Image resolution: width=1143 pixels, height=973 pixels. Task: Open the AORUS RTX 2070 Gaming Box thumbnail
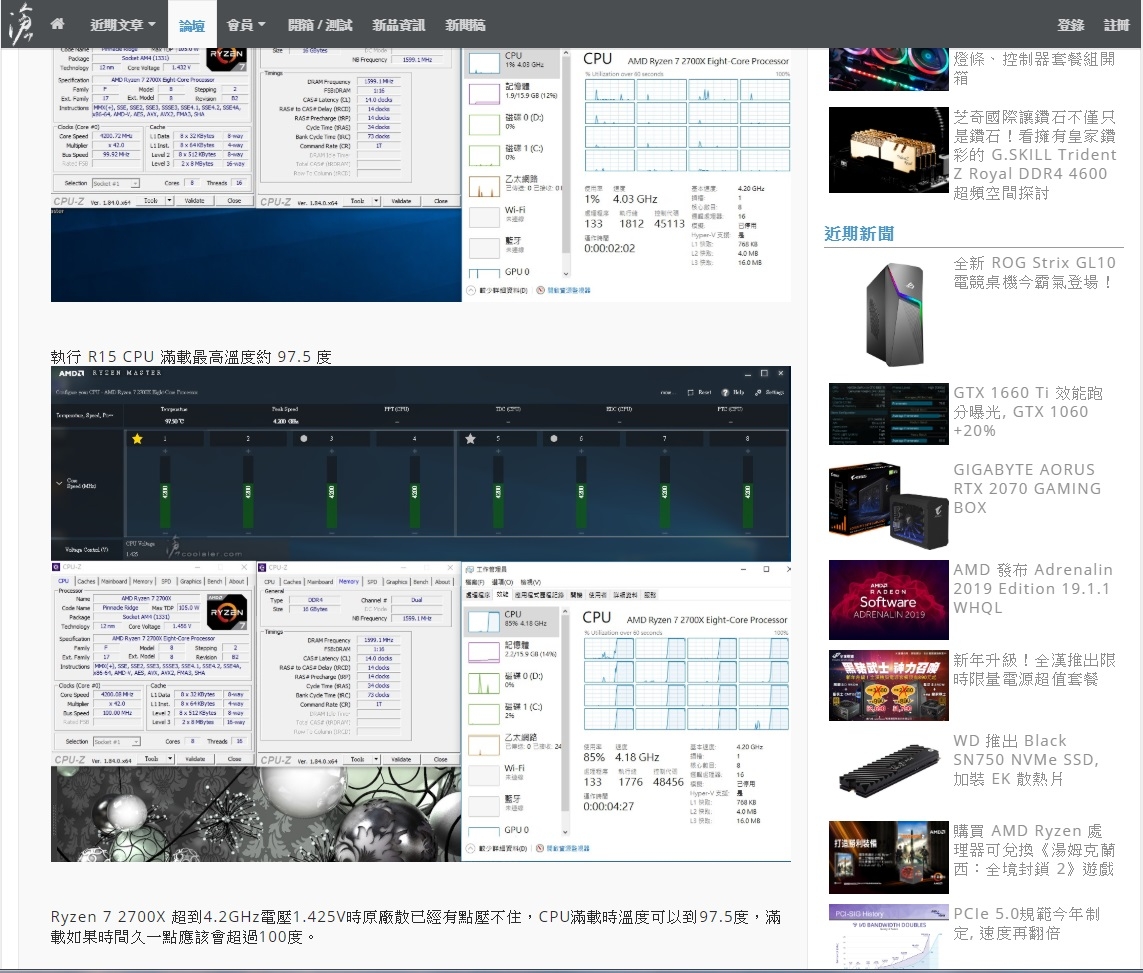888,504
